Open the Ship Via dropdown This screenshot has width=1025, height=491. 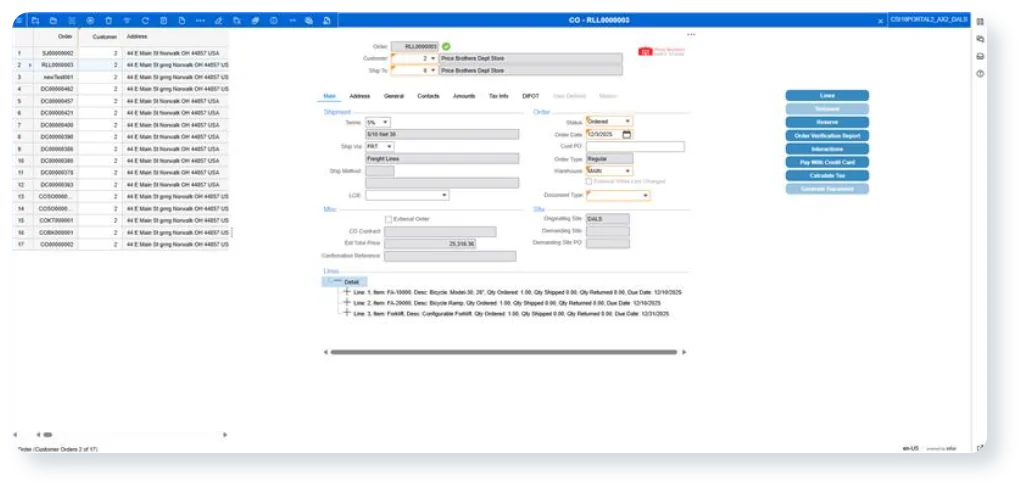click(389, 146)
